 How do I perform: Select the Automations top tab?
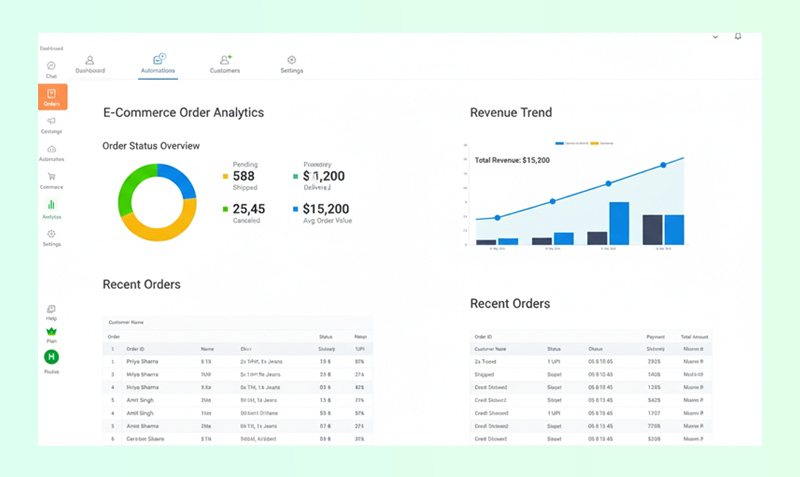tap(158, 64)
